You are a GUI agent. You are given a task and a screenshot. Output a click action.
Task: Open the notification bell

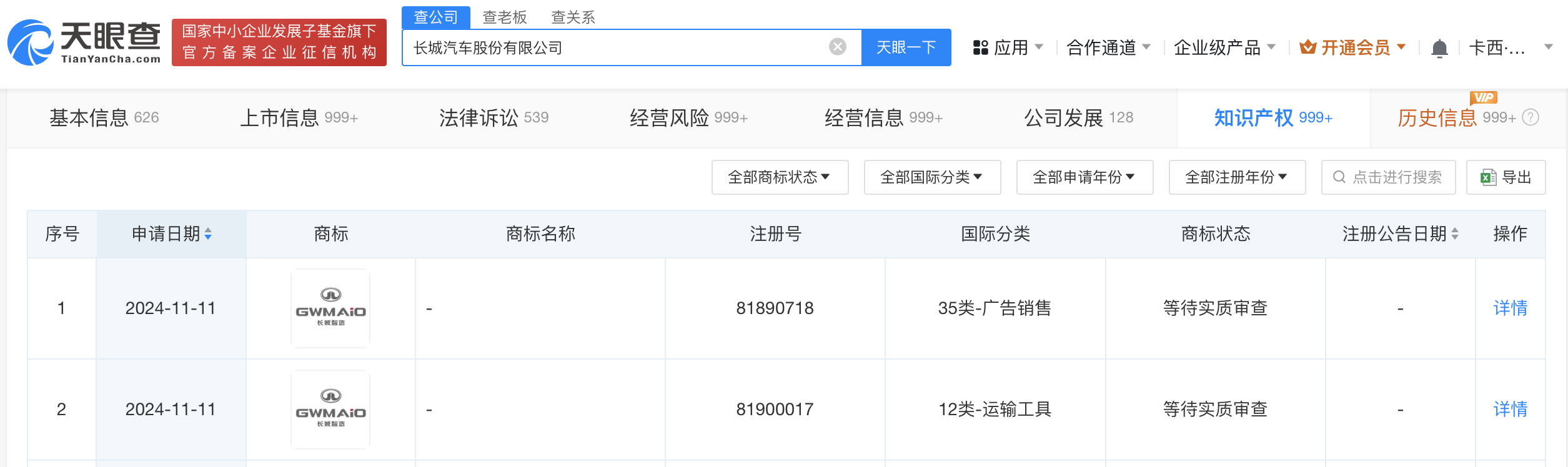(x=1439, y=48)
